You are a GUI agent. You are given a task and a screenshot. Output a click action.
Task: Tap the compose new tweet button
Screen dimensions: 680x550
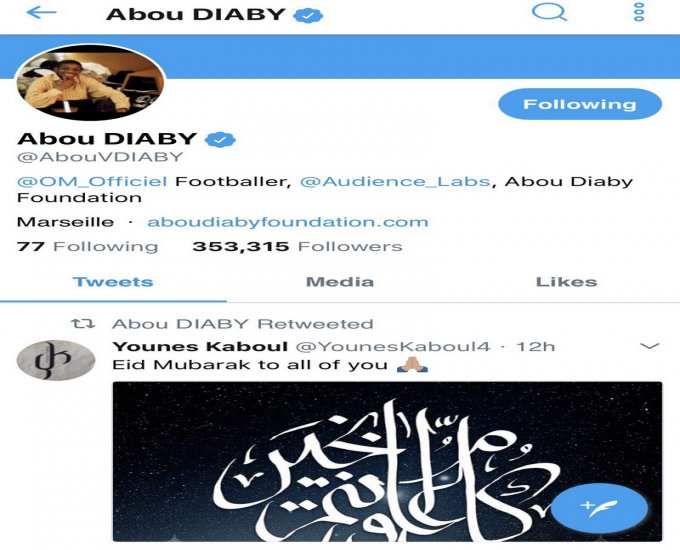pos(599,507)
